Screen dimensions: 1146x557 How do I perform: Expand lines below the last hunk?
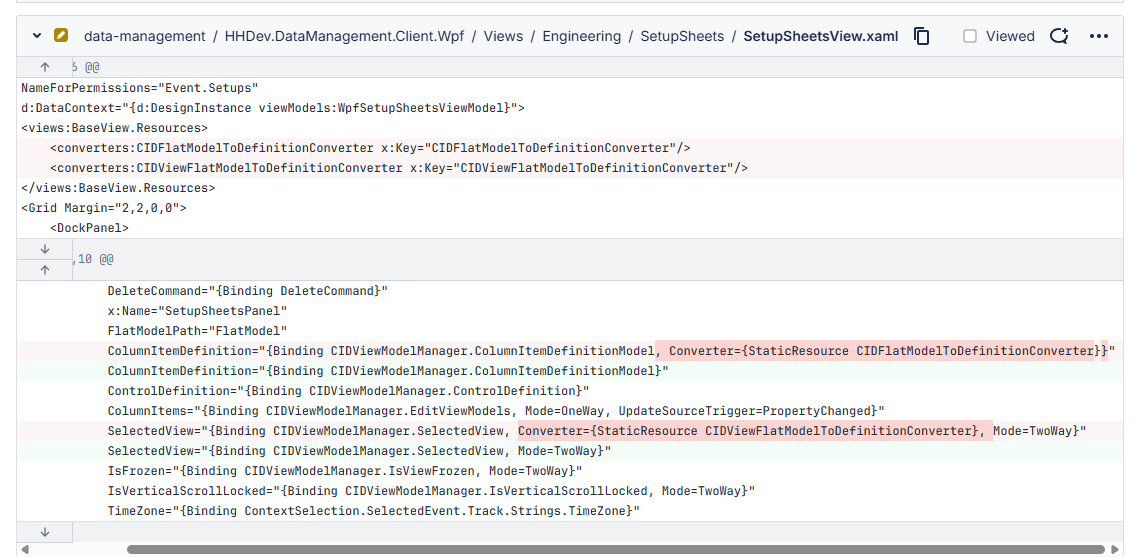pyautogui.click(x=45, y=532)
